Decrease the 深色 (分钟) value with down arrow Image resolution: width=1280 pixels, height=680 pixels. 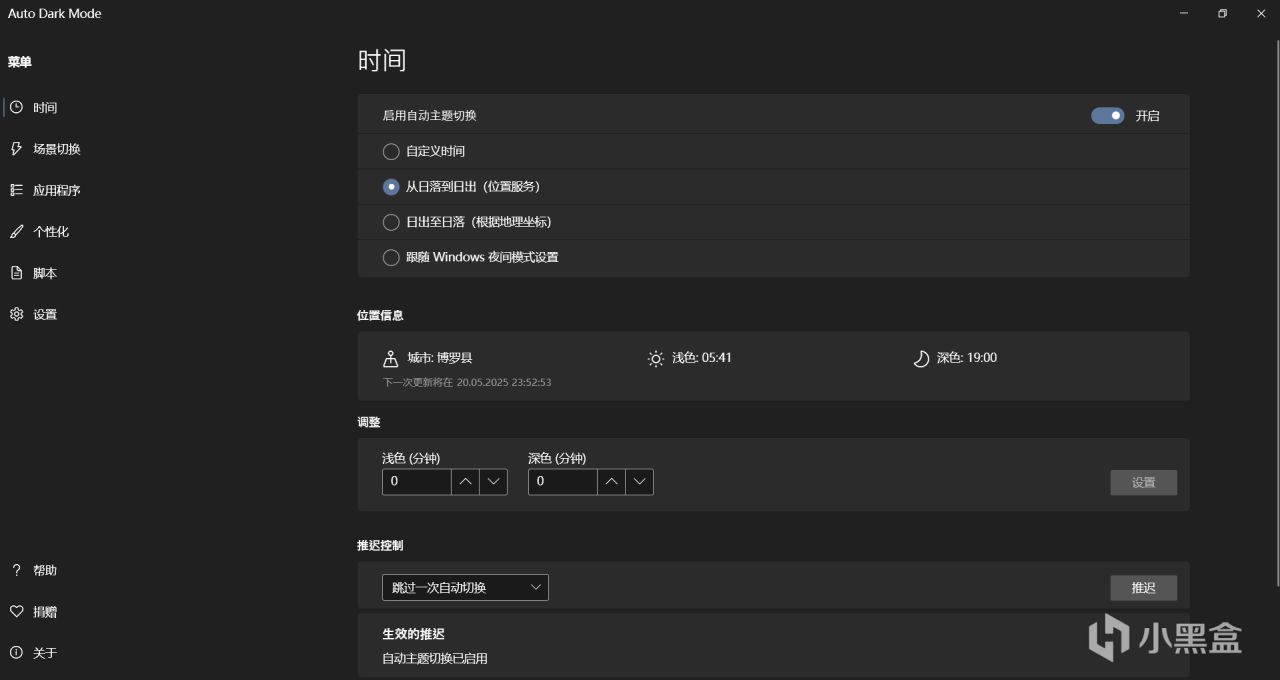(639, 482)
